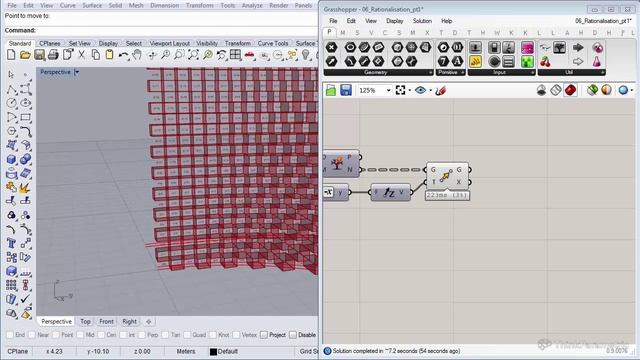Viewport: 640px width, 360px height.
Task: Click the red sketch pen icon in Grasshopper
Action: 440,90
